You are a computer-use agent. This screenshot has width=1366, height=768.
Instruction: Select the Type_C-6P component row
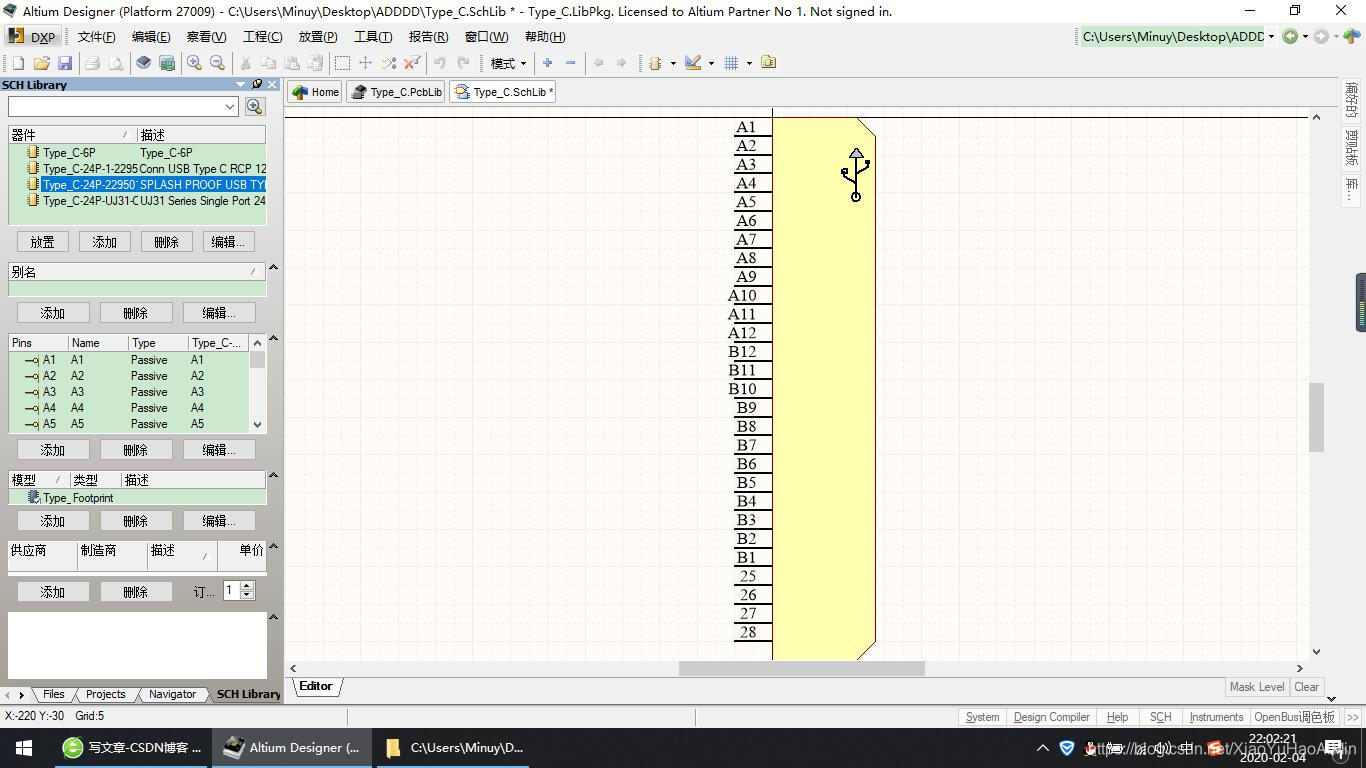pos(138,153)
